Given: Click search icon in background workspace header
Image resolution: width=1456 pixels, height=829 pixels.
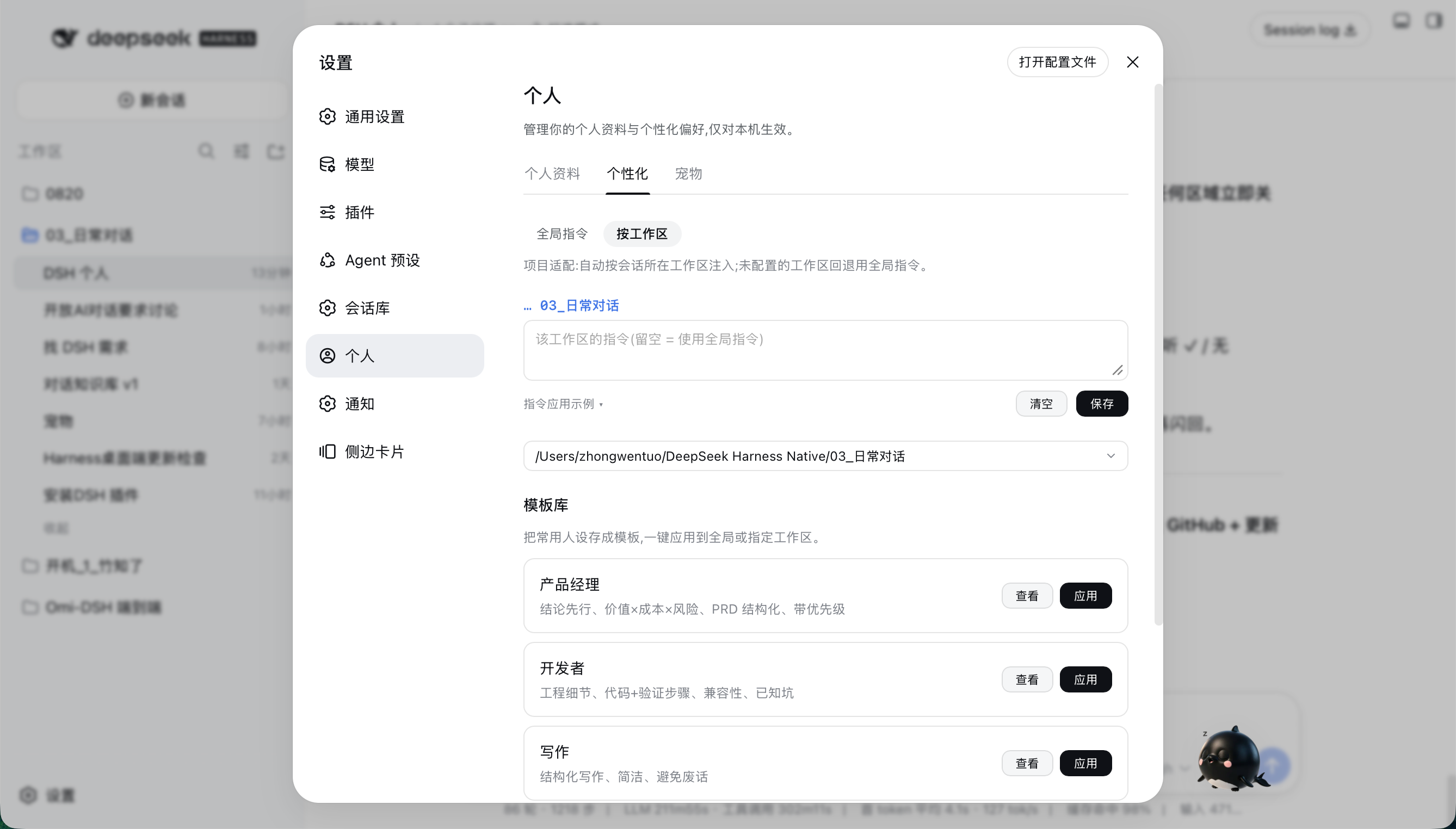Looking at the screenshot, I should tap(206, 151).
